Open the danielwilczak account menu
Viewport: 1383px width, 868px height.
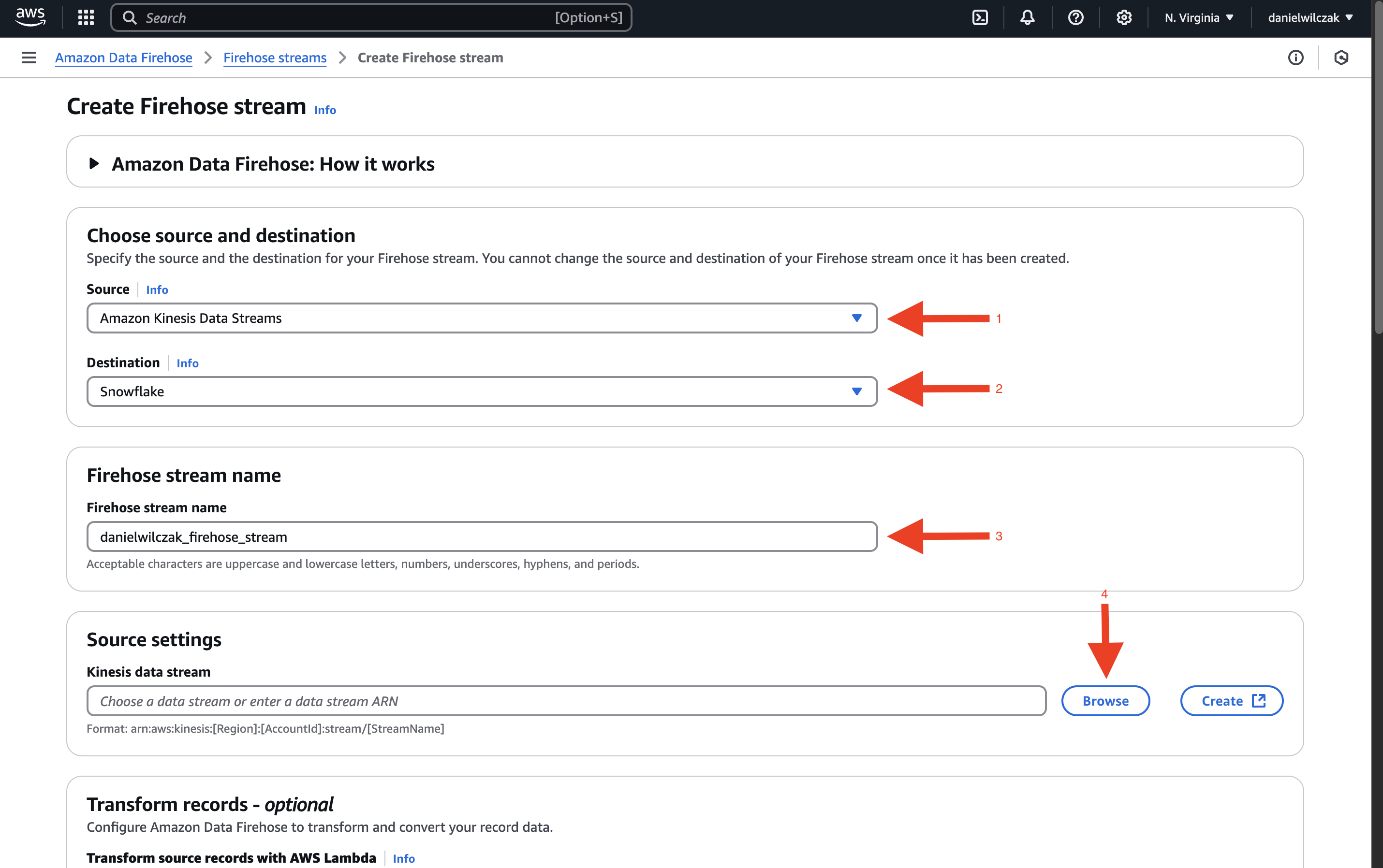tap(1310, 18)
